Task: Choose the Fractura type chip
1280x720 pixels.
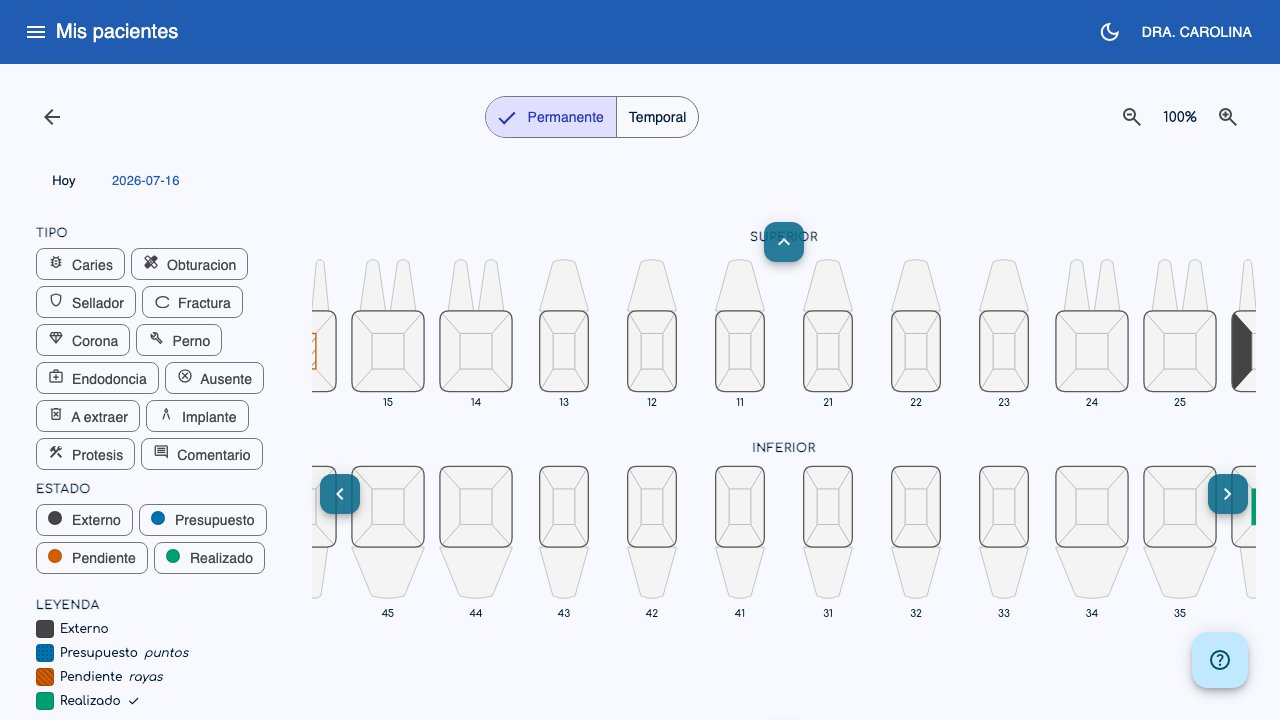Action: (x=193, y=303)
